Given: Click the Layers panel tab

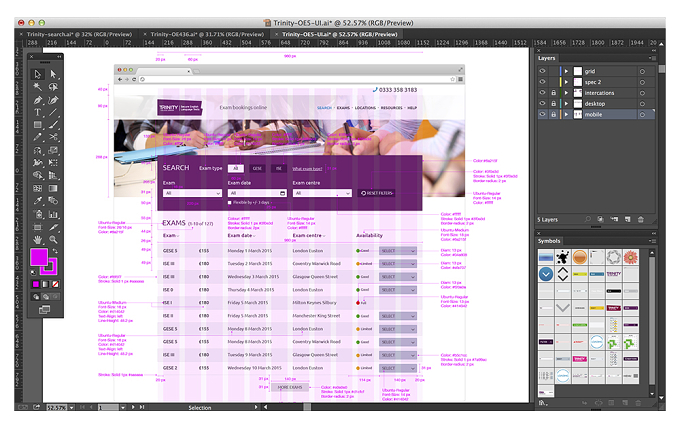Looking at the screenshot, I should [547, 58].
